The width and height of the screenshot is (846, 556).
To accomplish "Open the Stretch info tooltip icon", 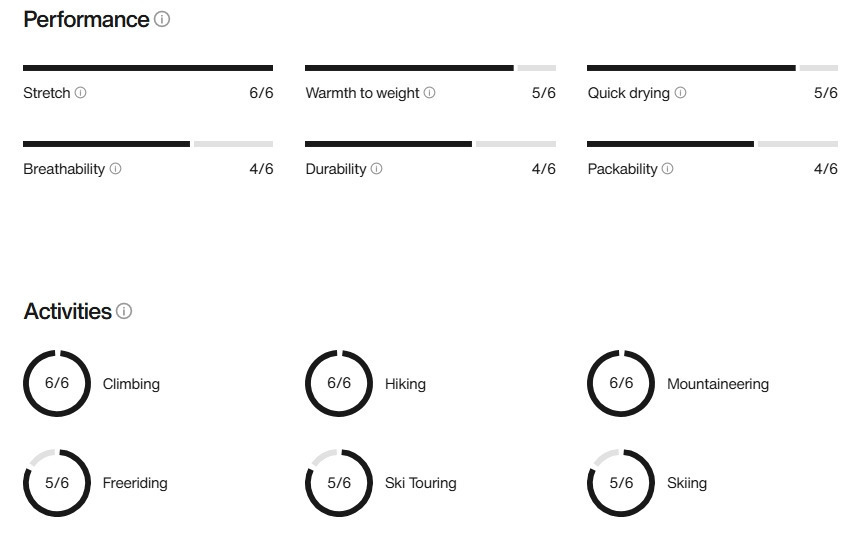I will click(81, 93).
